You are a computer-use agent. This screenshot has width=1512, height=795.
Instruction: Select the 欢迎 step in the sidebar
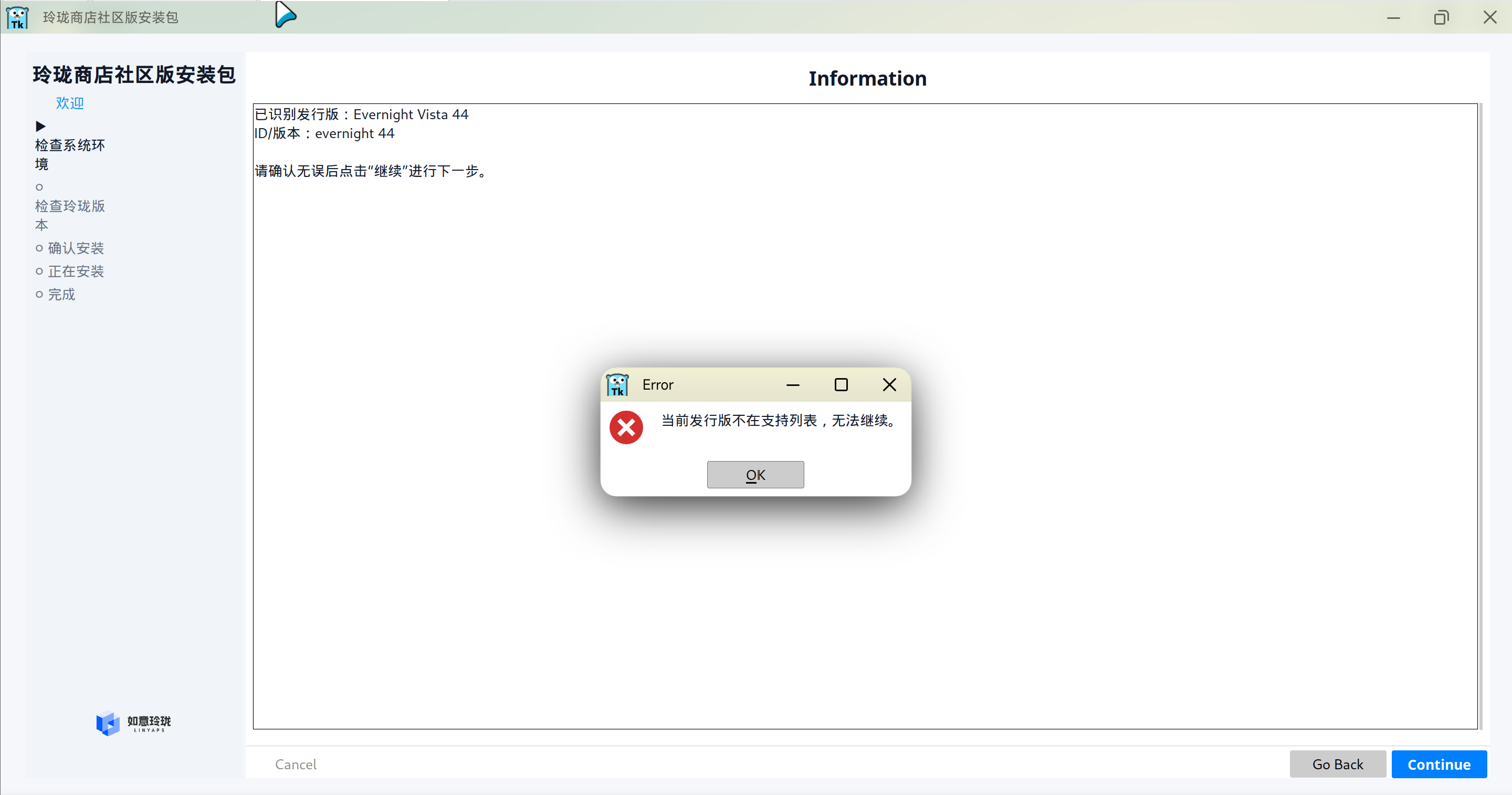tap(70, 103)
